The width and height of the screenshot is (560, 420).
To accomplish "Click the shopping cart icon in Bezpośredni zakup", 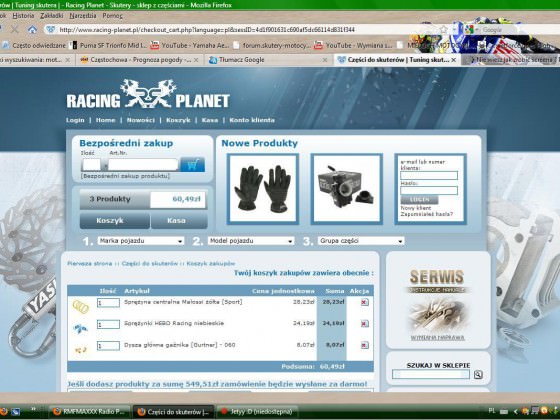I will pyautogui.click(x=192, y=165).
